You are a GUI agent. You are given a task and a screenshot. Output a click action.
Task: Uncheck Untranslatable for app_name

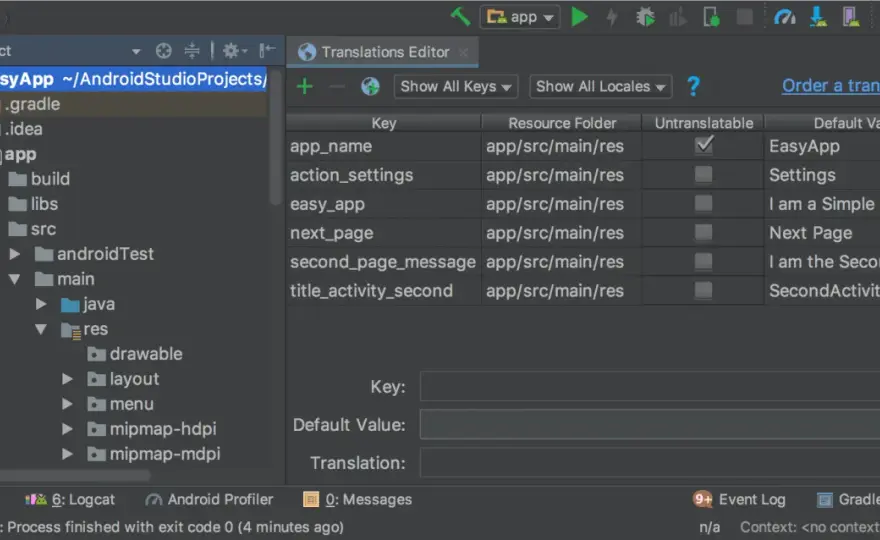point(704,145)
